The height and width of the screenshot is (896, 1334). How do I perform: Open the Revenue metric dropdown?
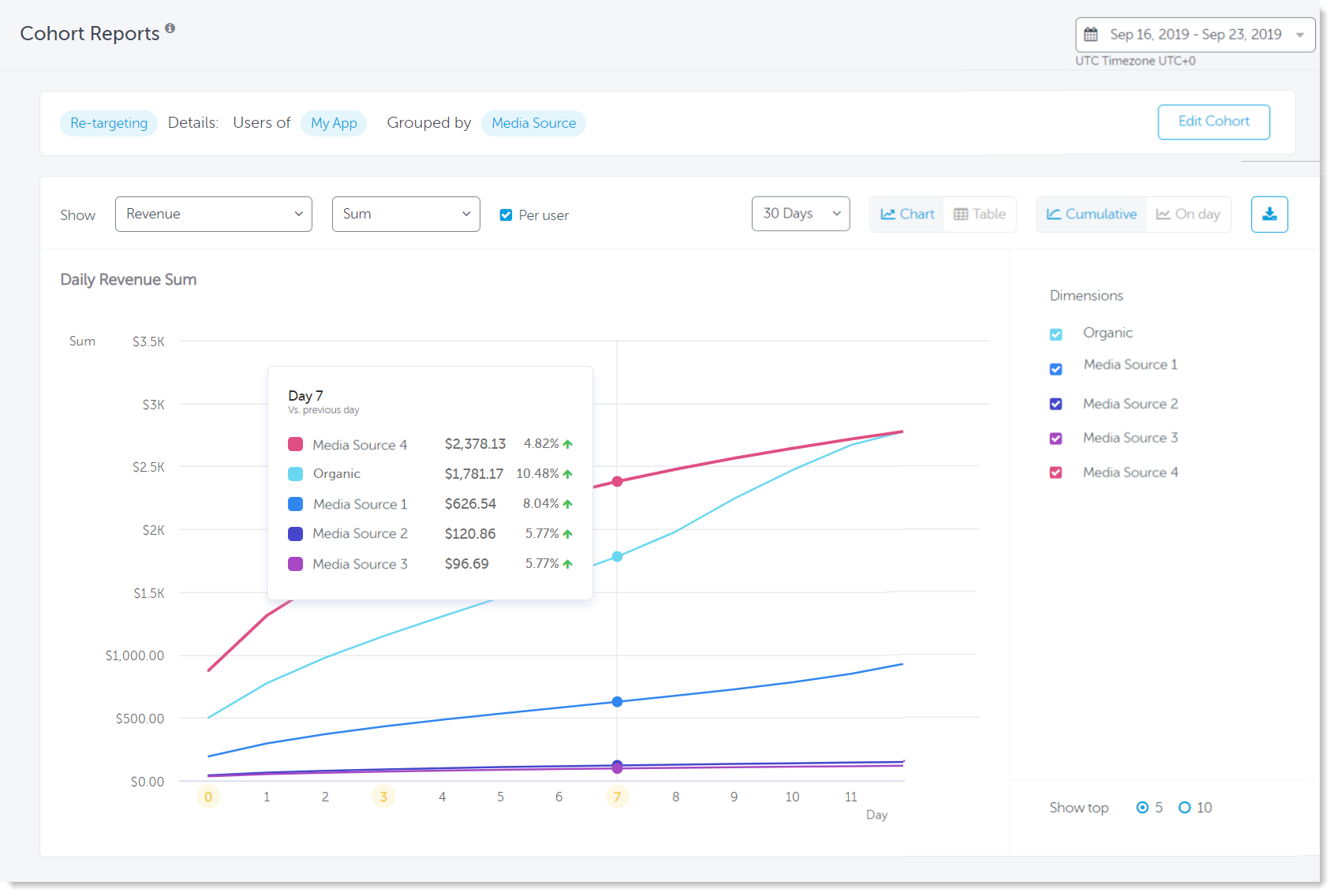pyautogui.click(x=214, y=215)
